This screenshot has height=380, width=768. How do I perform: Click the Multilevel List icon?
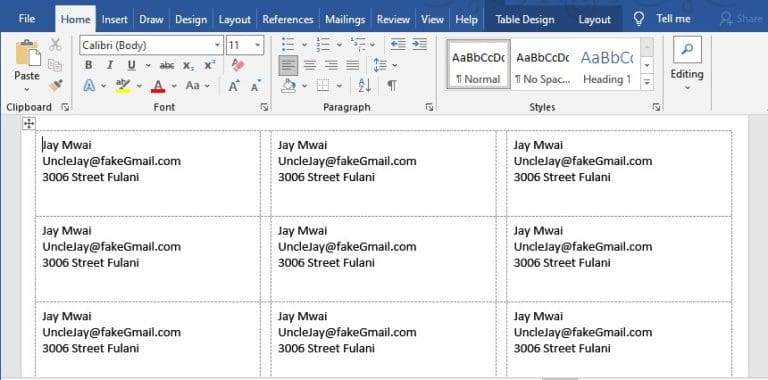[358, 45]
